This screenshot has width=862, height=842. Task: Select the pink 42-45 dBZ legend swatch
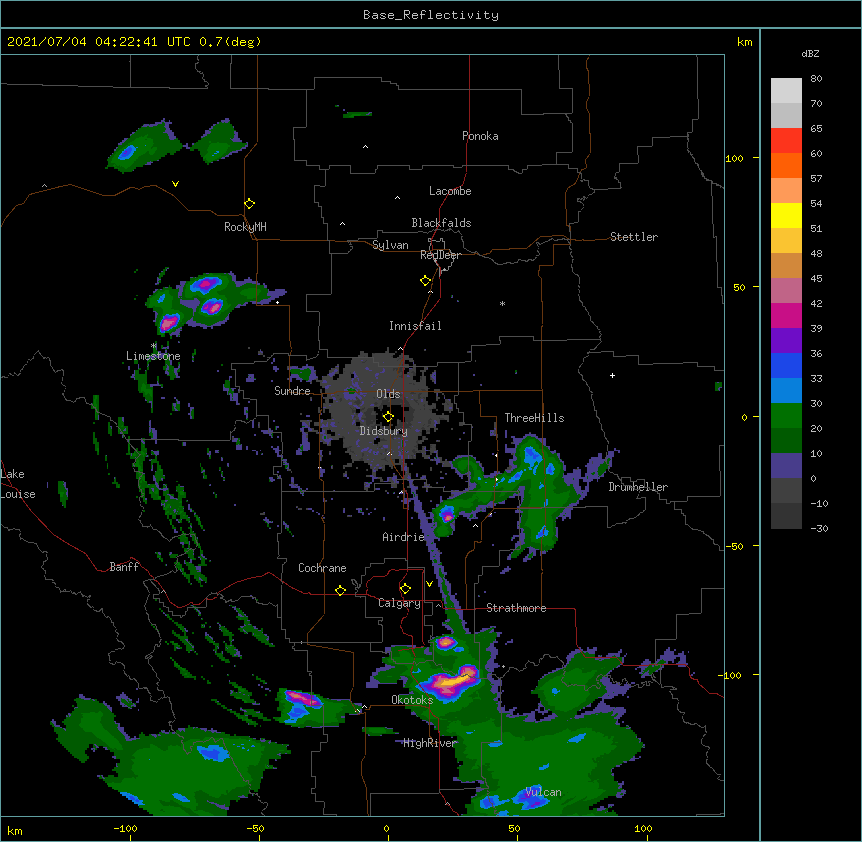click(786, 290)
